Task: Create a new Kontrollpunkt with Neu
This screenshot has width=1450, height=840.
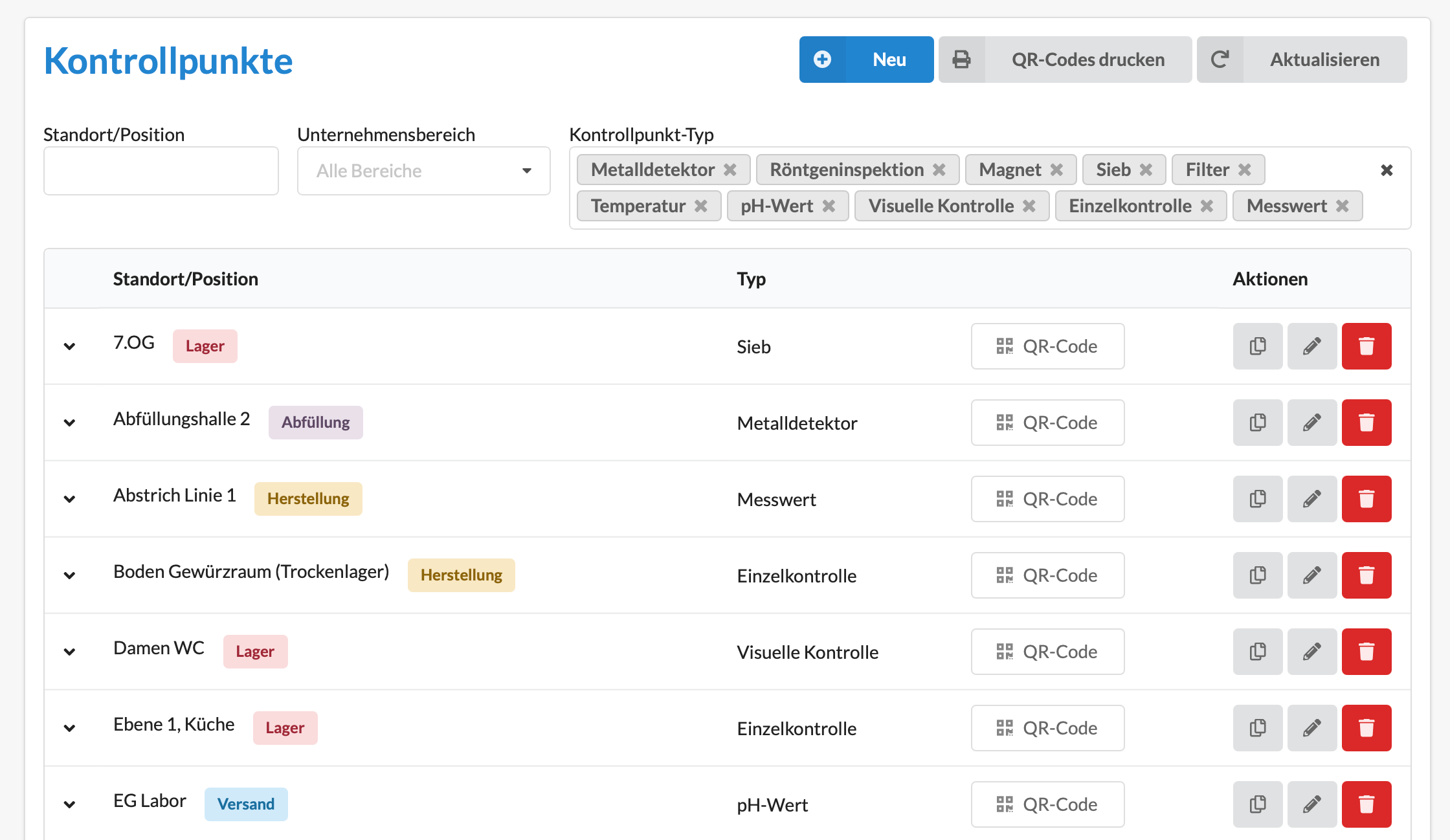Action: click(866, 60)
